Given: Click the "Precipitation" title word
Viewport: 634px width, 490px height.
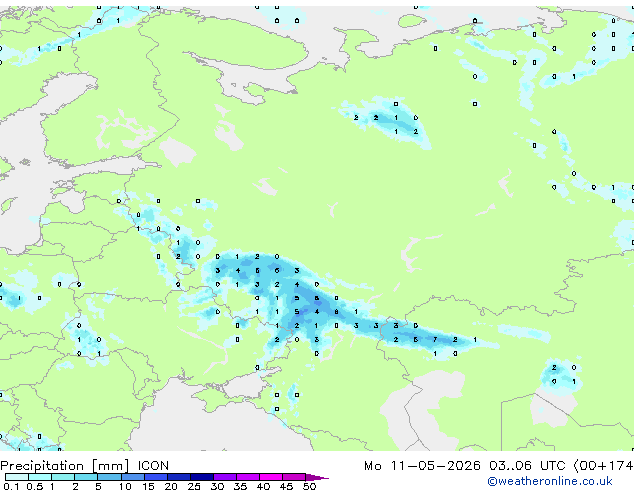Looking at the screenshot, I should click(x=42, y=466).
